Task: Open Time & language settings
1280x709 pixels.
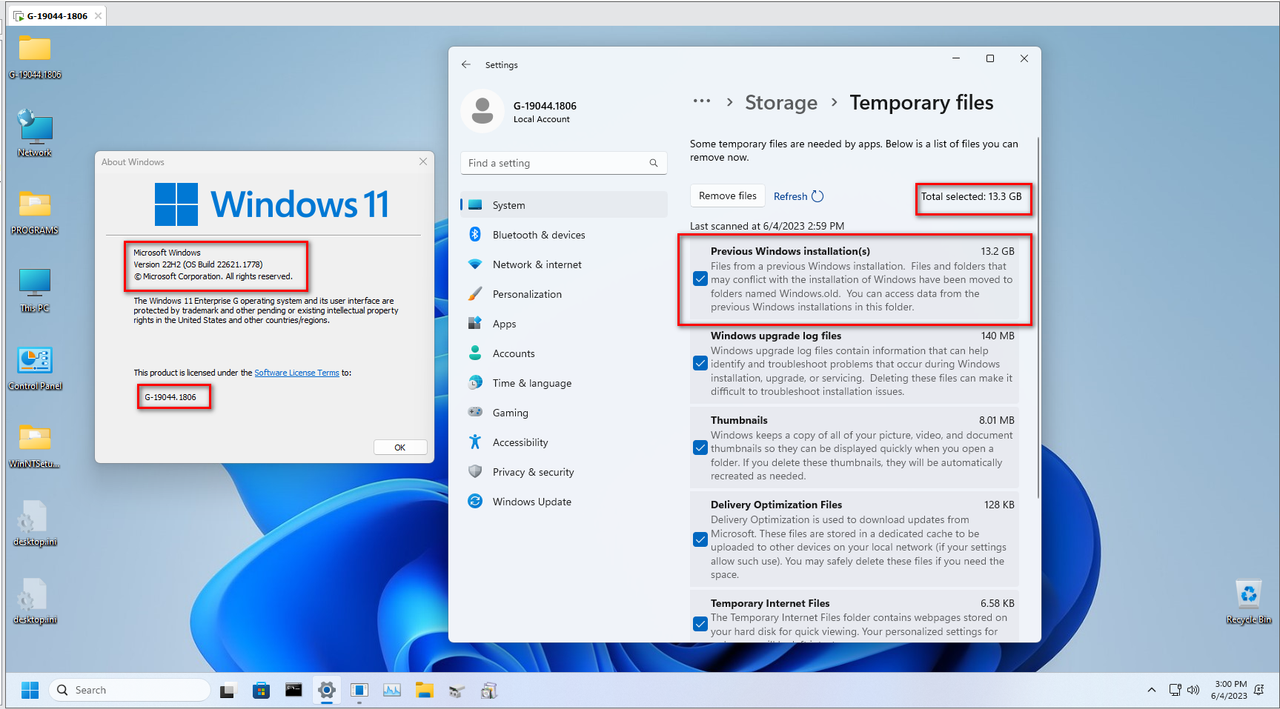Action: pyautogui.click(x=564, y=383)
